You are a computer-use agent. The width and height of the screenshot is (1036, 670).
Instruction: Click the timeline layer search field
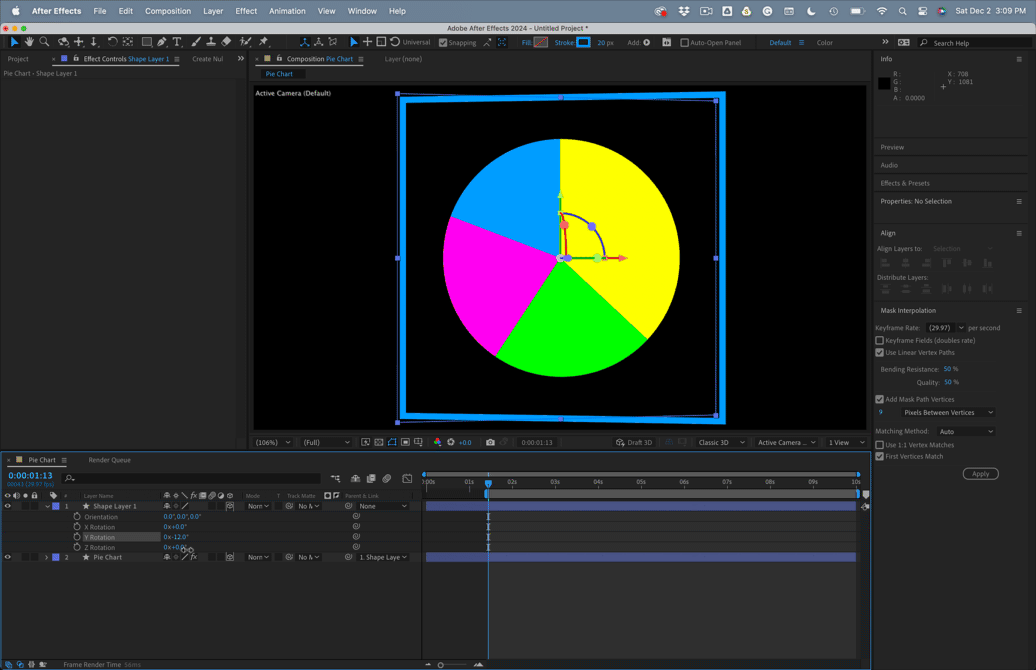(x=192, y=478)
